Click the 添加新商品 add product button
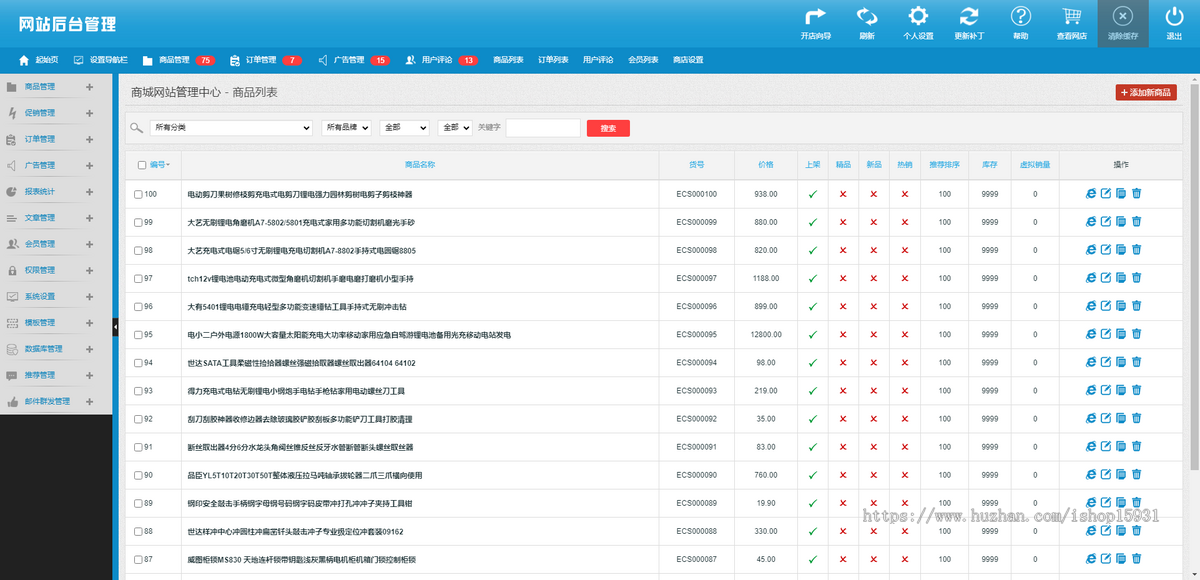The width and height of the screenshot is (1200, 580). (1146, 92)
